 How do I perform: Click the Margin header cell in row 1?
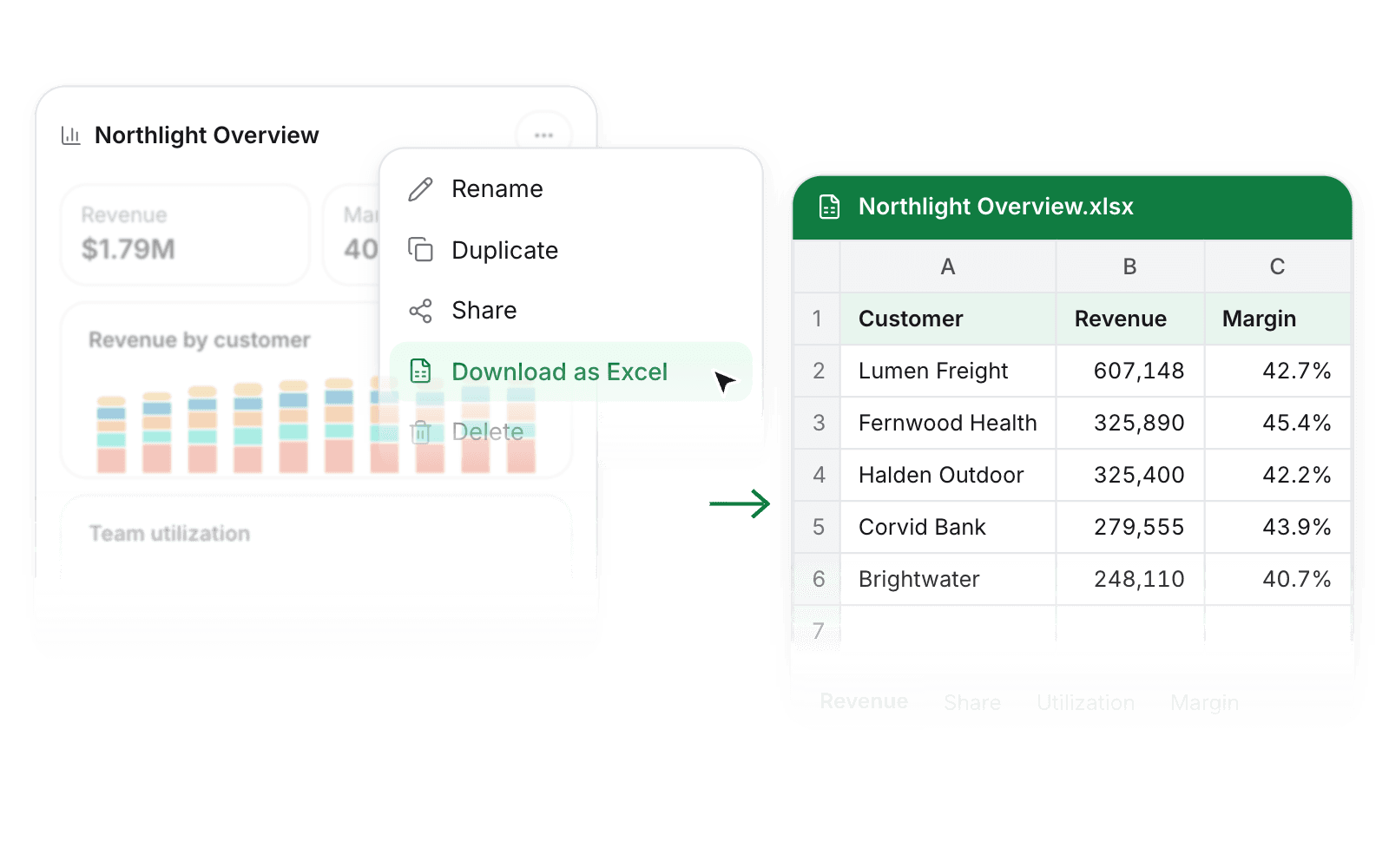coord(1278,319)
